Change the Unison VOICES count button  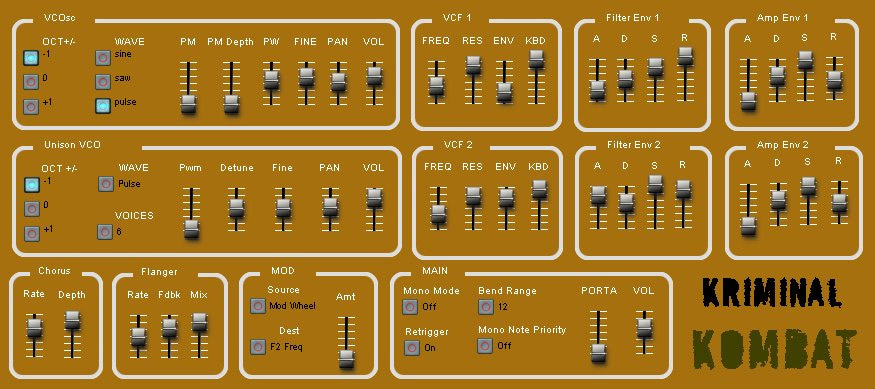coord(105,232)
